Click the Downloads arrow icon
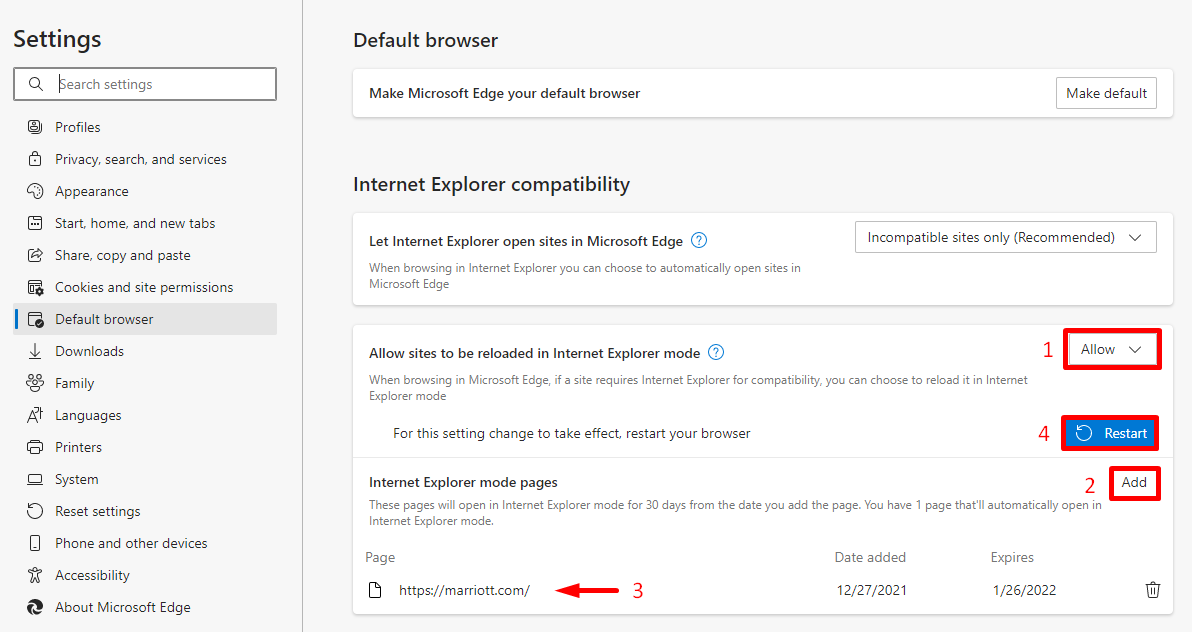Viewport: 1192px width, 632px height. click(35, 351)
